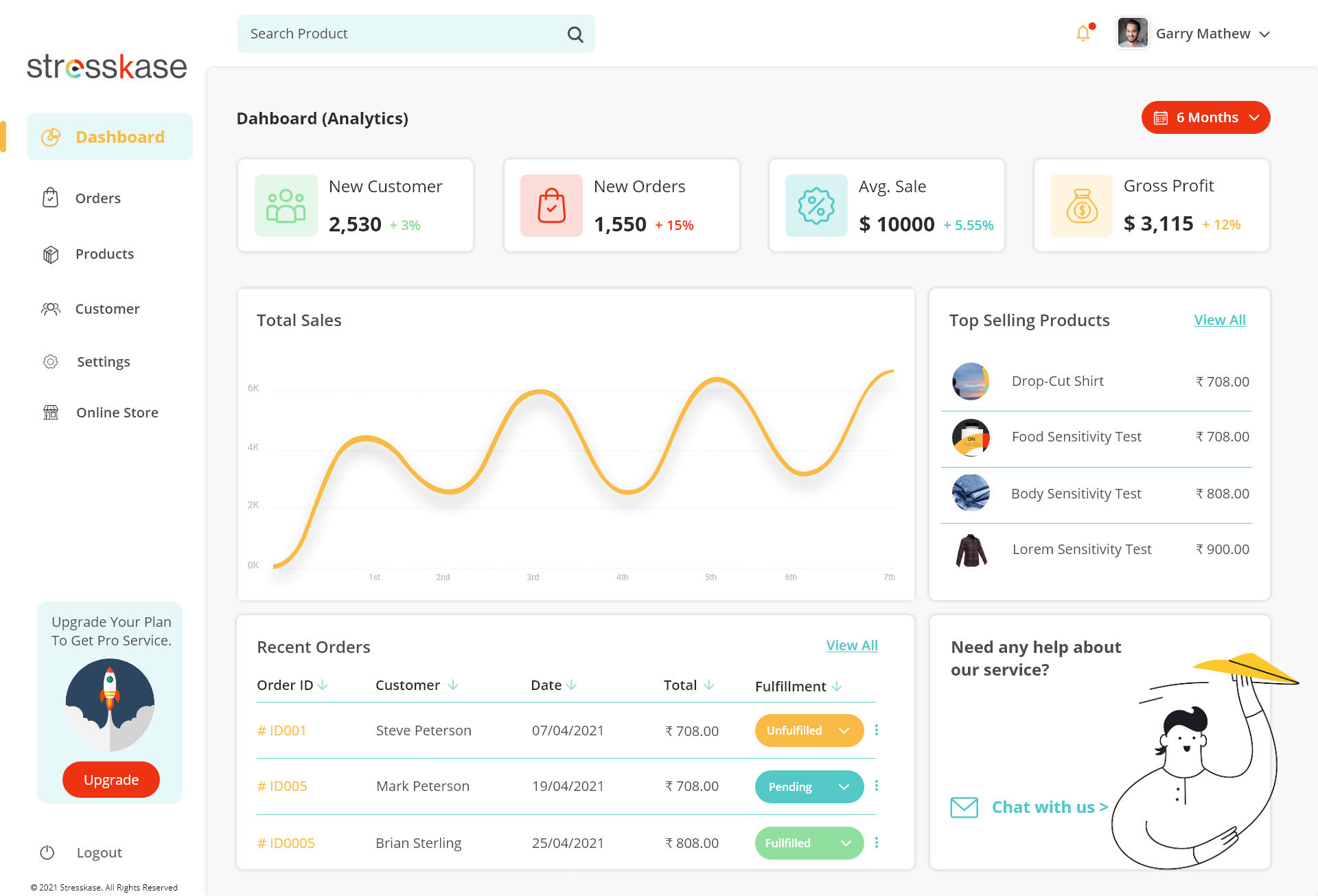This screenshot has width=1318, height=896.
Task: Select the Orders icon in the sidebar
Action: [x=50, y=198]
